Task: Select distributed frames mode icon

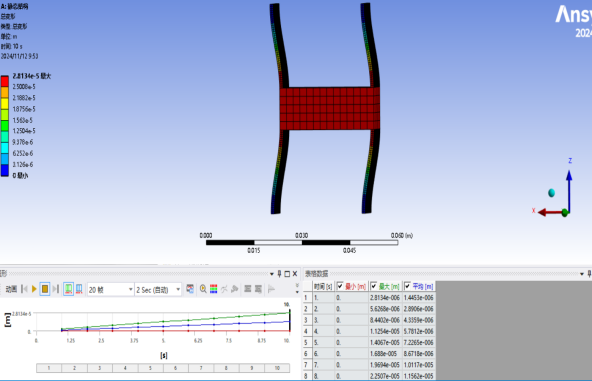Action: pos(68,289)
